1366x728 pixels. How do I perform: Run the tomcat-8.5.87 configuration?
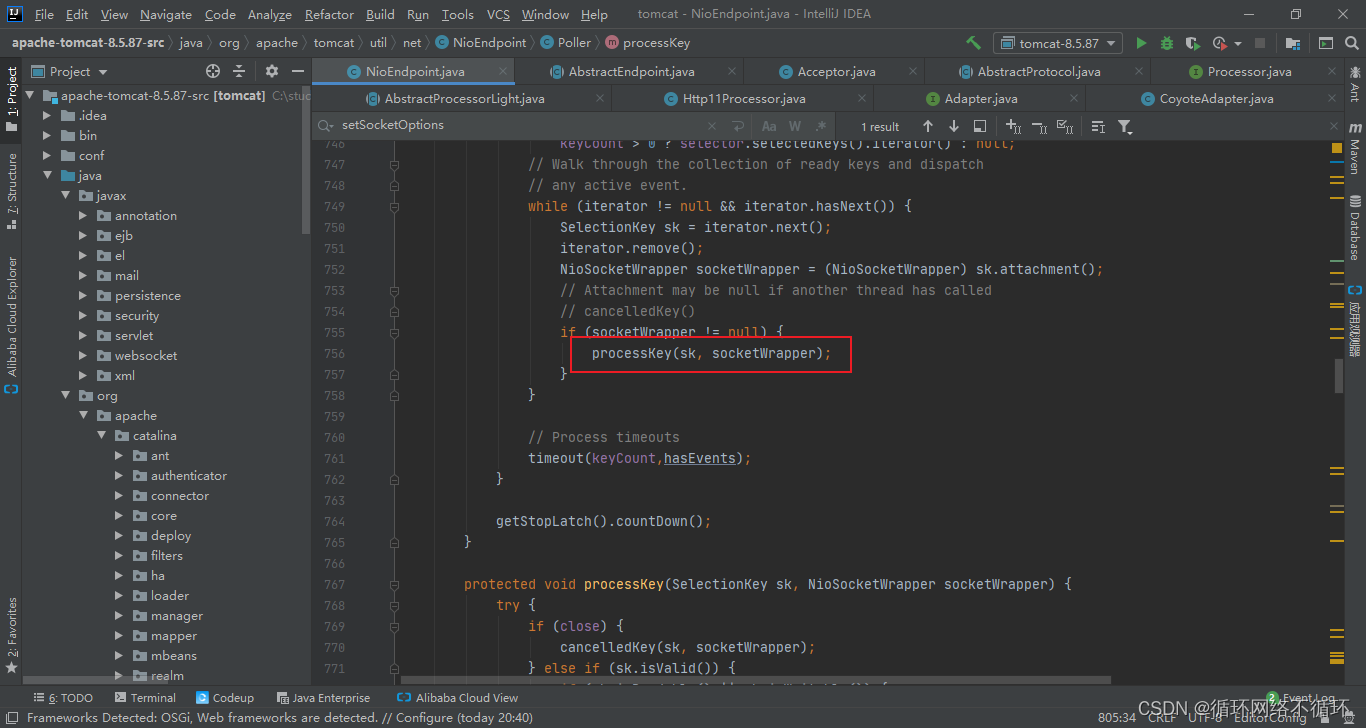(1141, 44)
